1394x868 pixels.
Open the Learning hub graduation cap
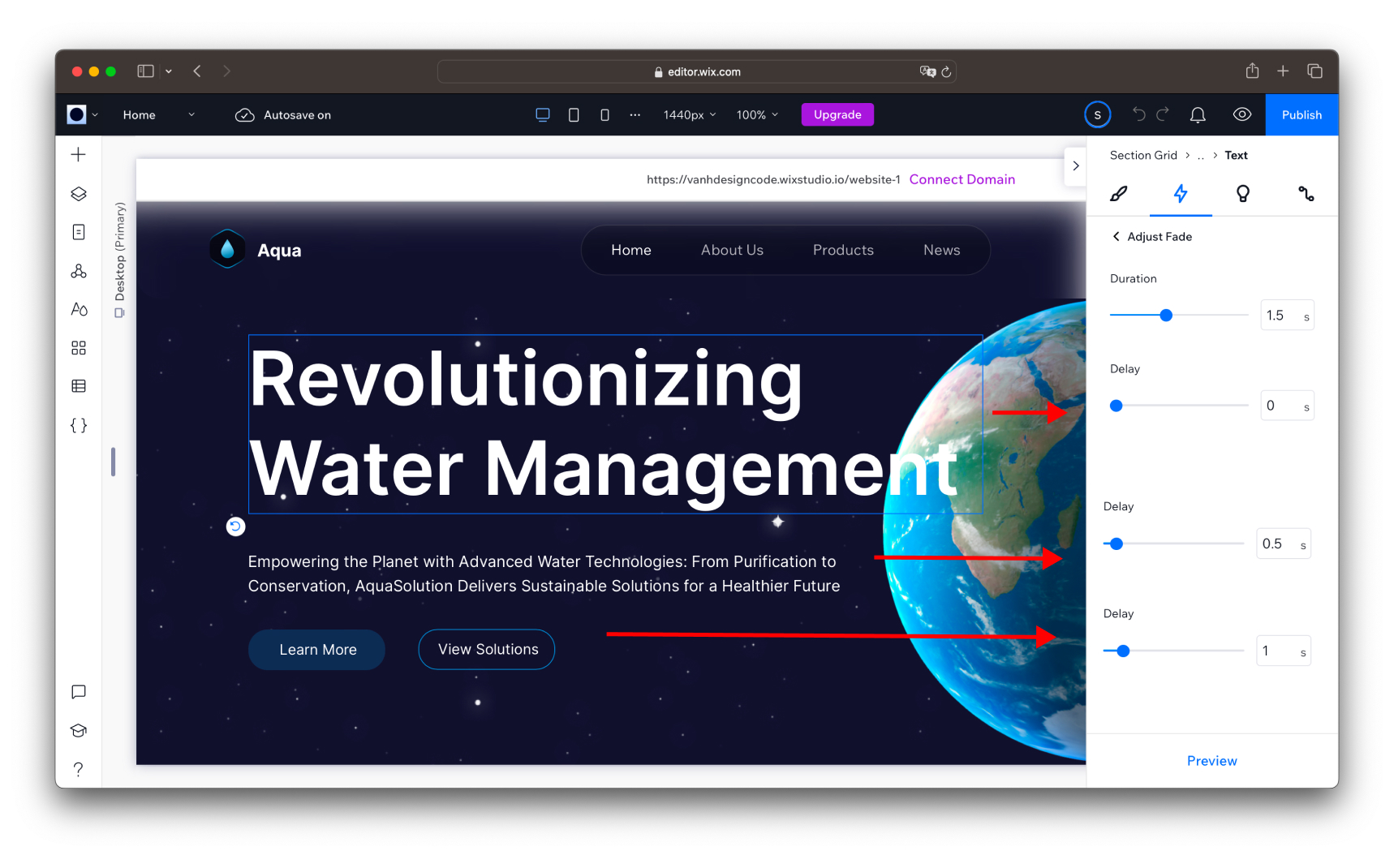pos(79,730)
